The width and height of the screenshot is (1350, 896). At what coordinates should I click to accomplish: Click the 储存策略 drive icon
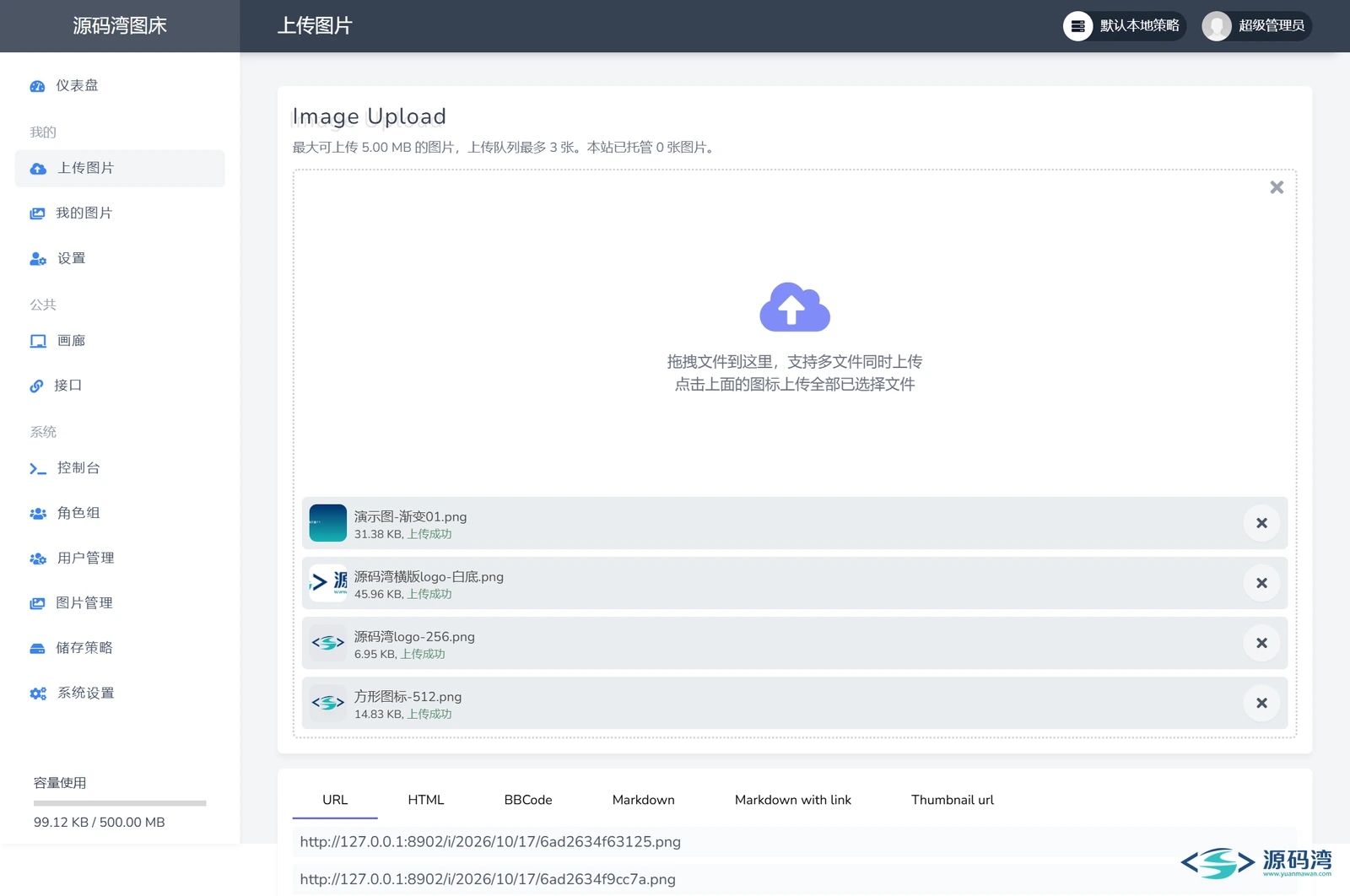click(x=37, y=648)
